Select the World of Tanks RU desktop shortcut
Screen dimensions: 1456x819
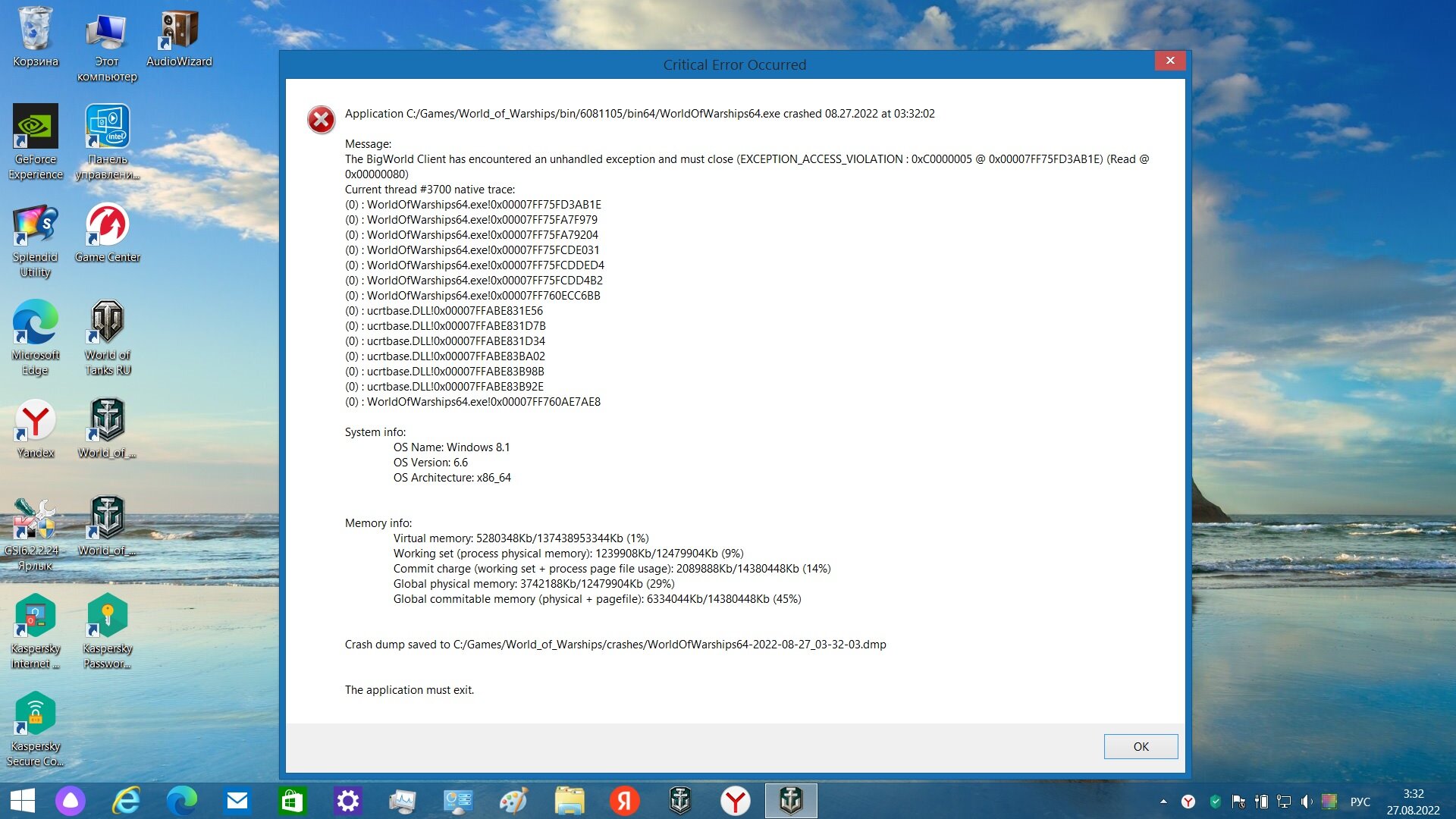108,337
